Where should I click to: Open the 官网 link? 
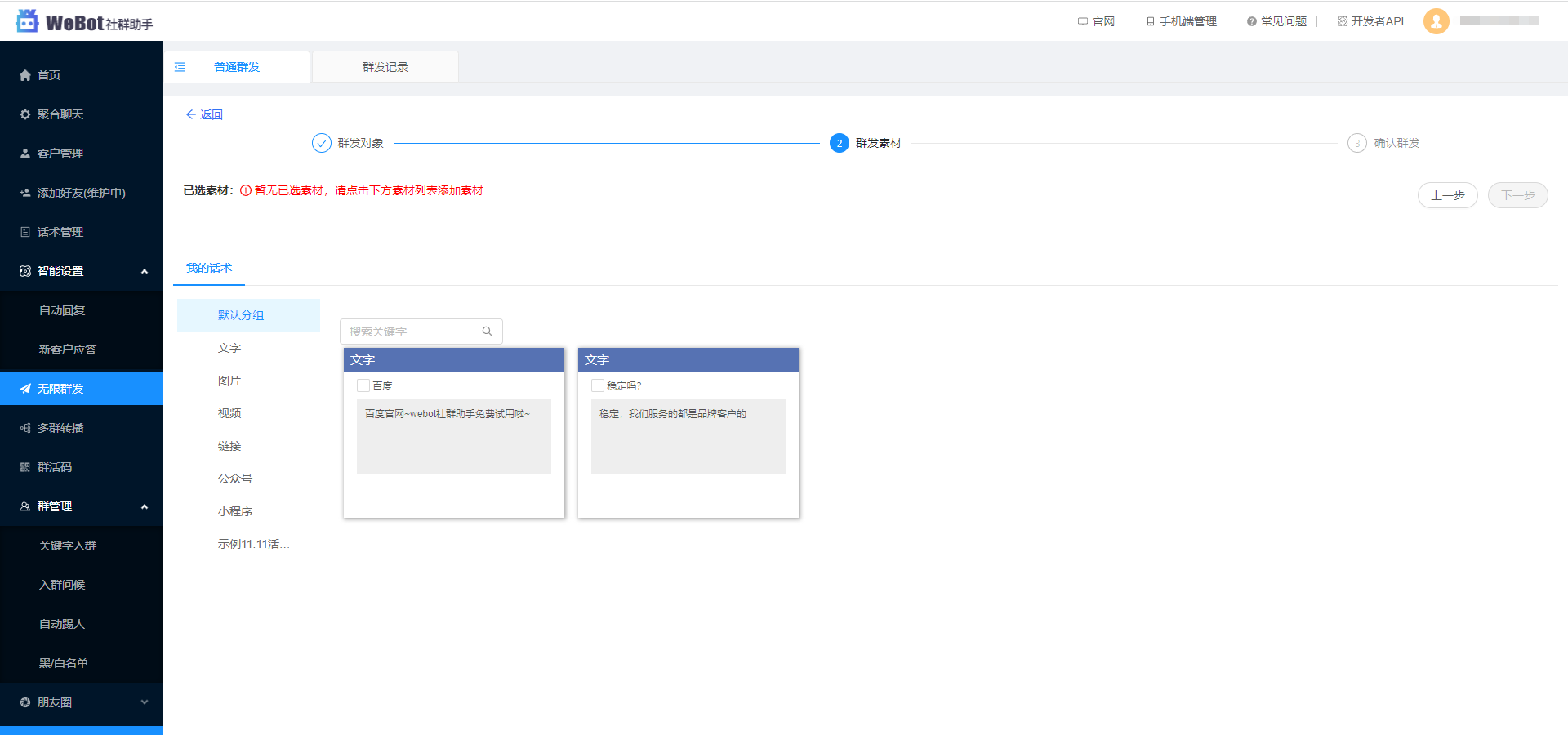coord(1103,21)
